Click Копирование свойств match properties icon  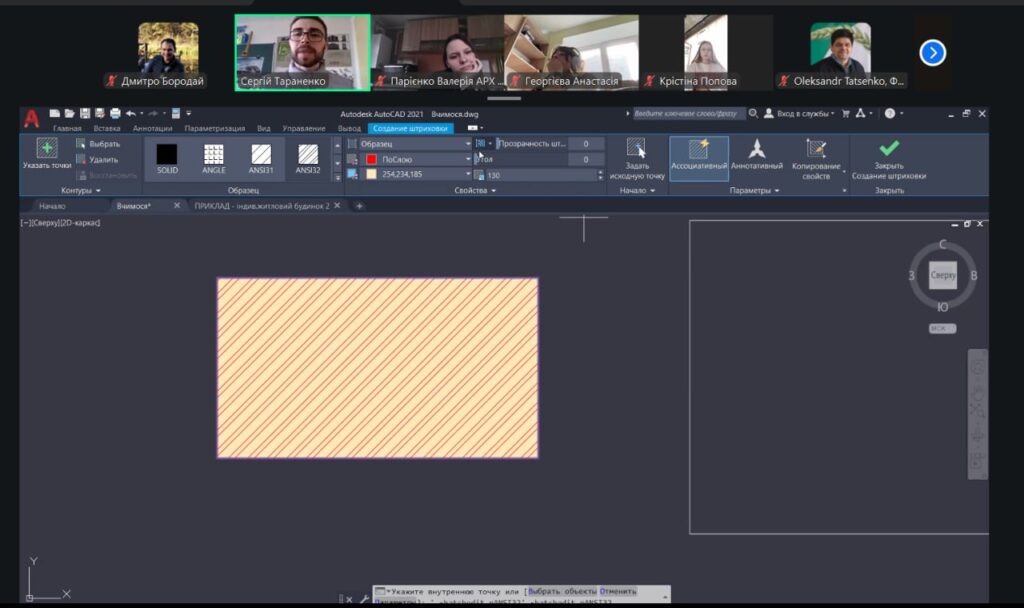pos(816,149)
